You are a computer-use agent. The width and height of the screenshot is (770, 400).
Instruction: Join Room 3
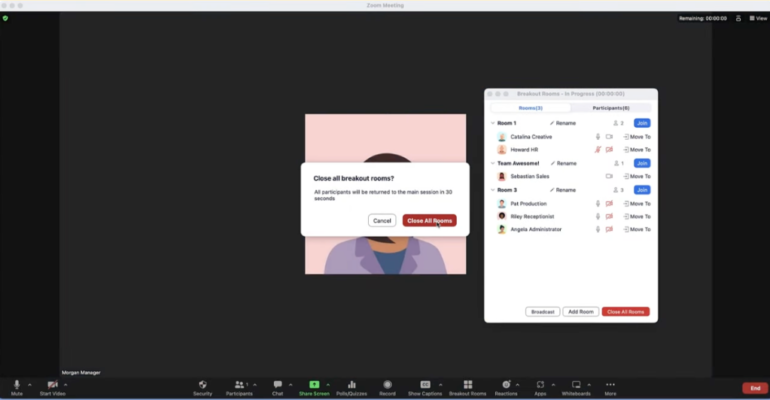(x=641, y=189)
